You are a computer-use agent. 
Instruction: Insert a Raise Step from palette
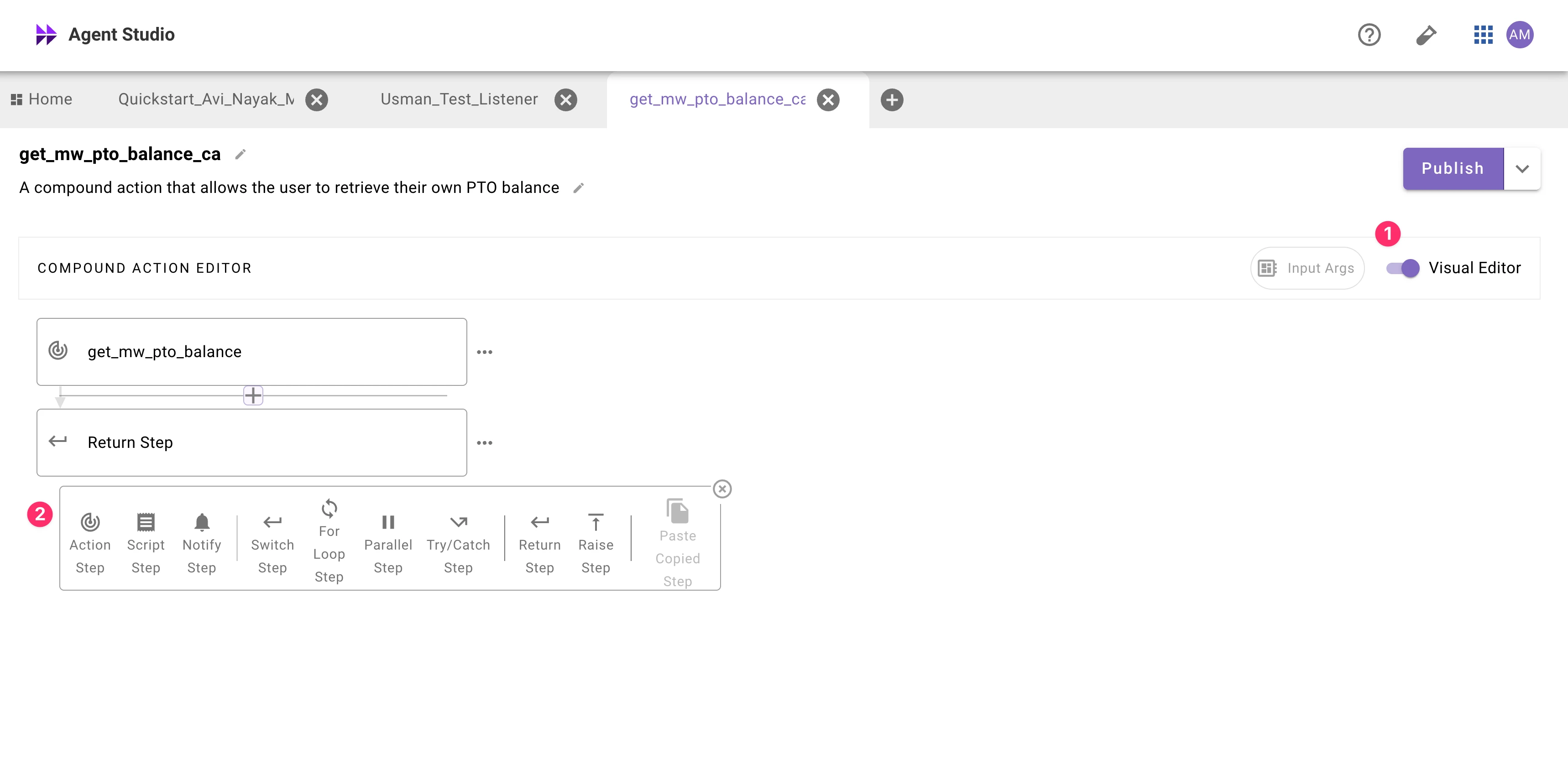point(596,542)
